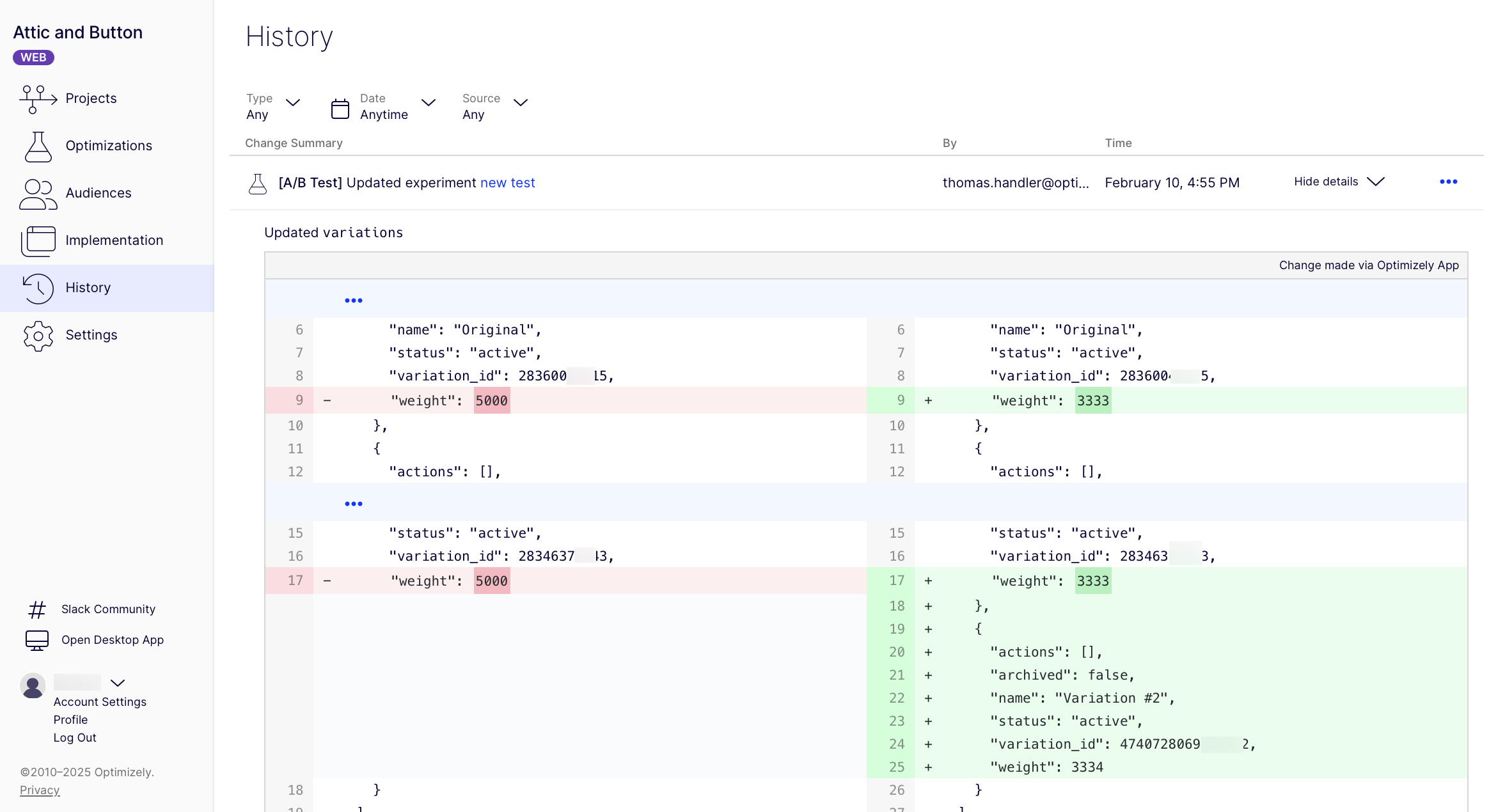The width and height of the screenshot is (1489, 812).
Task: Expand hidden diff lines above line 15
Action: (353, 504)
